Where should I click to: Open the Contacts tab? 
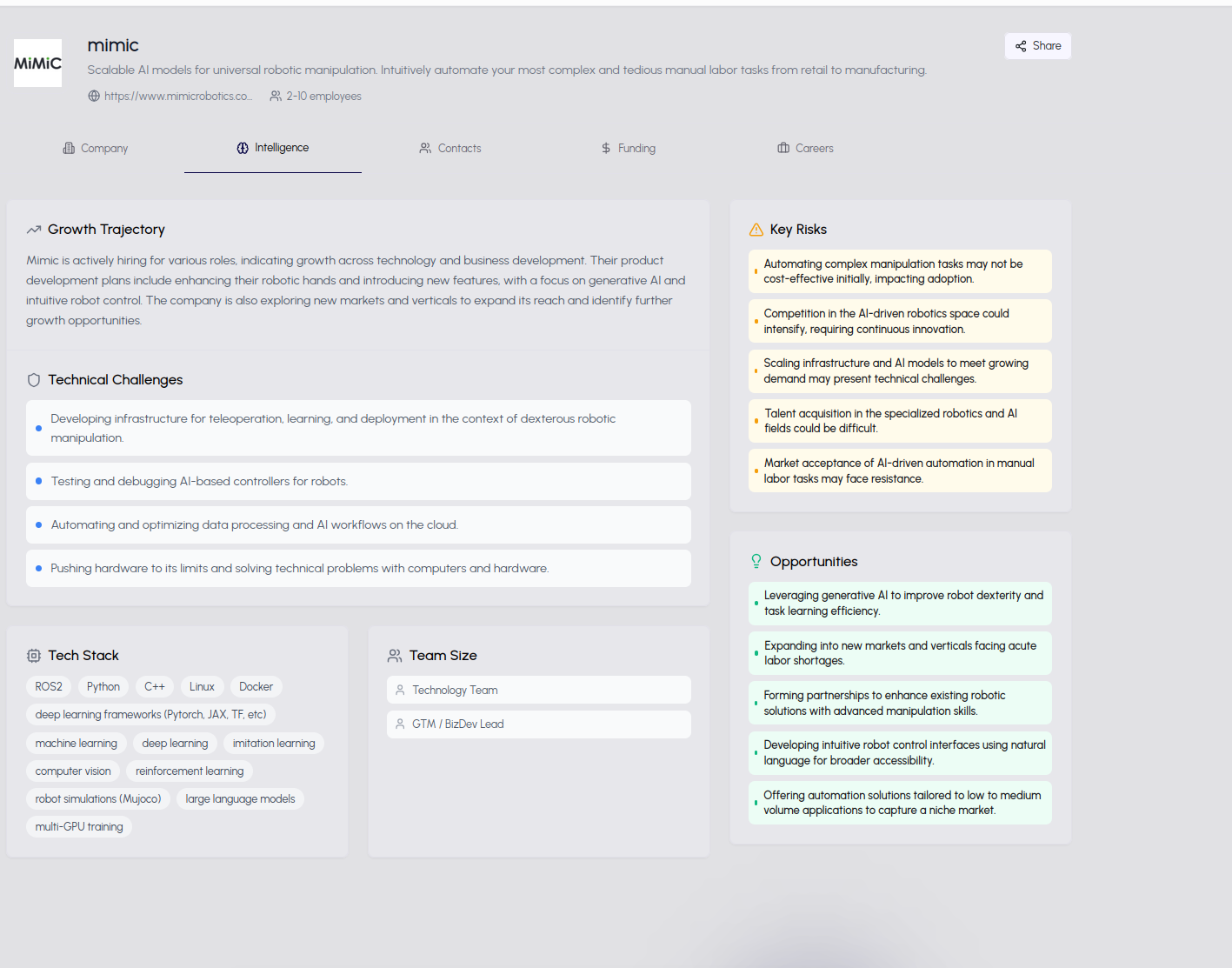point(450,149)
